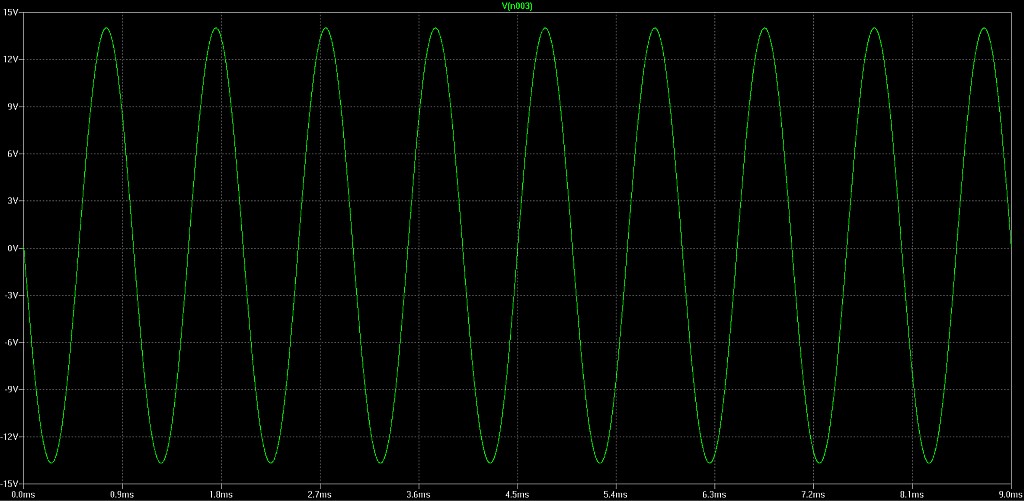The image size is (1024, 501).
Task: Click the 9.0ms time axis label
Action: (x=1010, y=494)
